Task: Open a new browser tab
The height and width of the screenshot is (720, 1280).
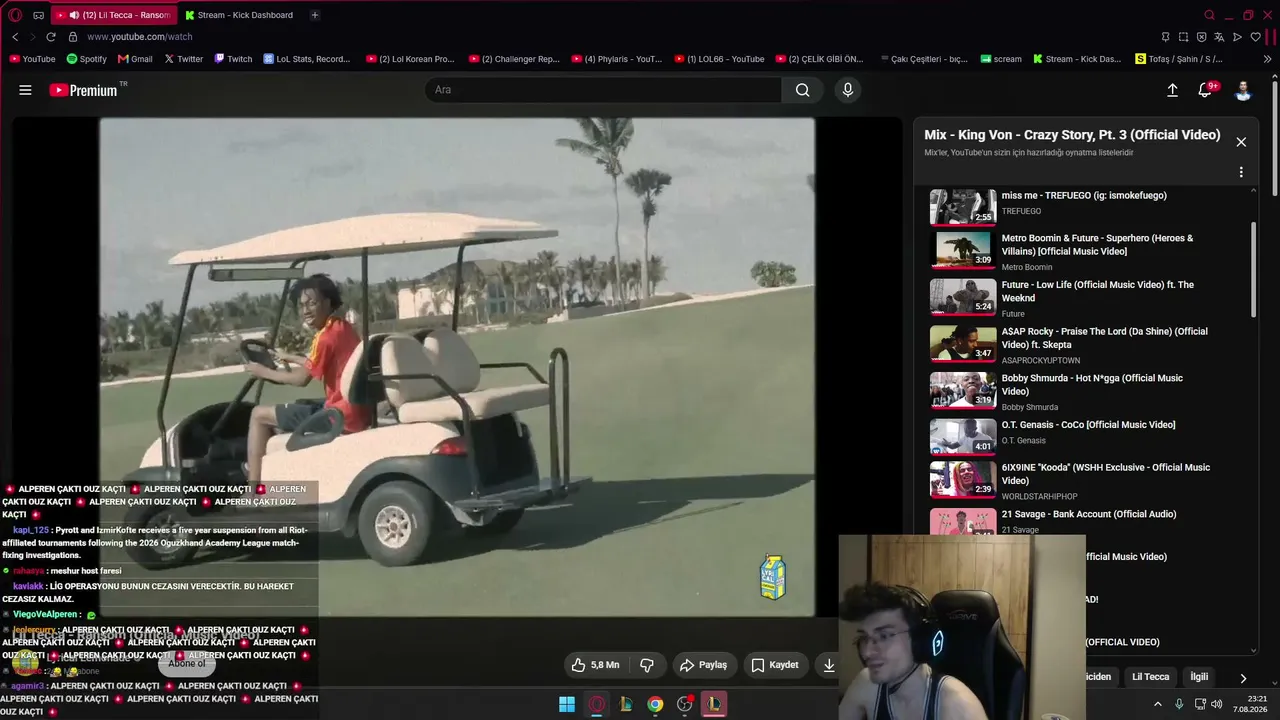Action: (x=315, y=15)
